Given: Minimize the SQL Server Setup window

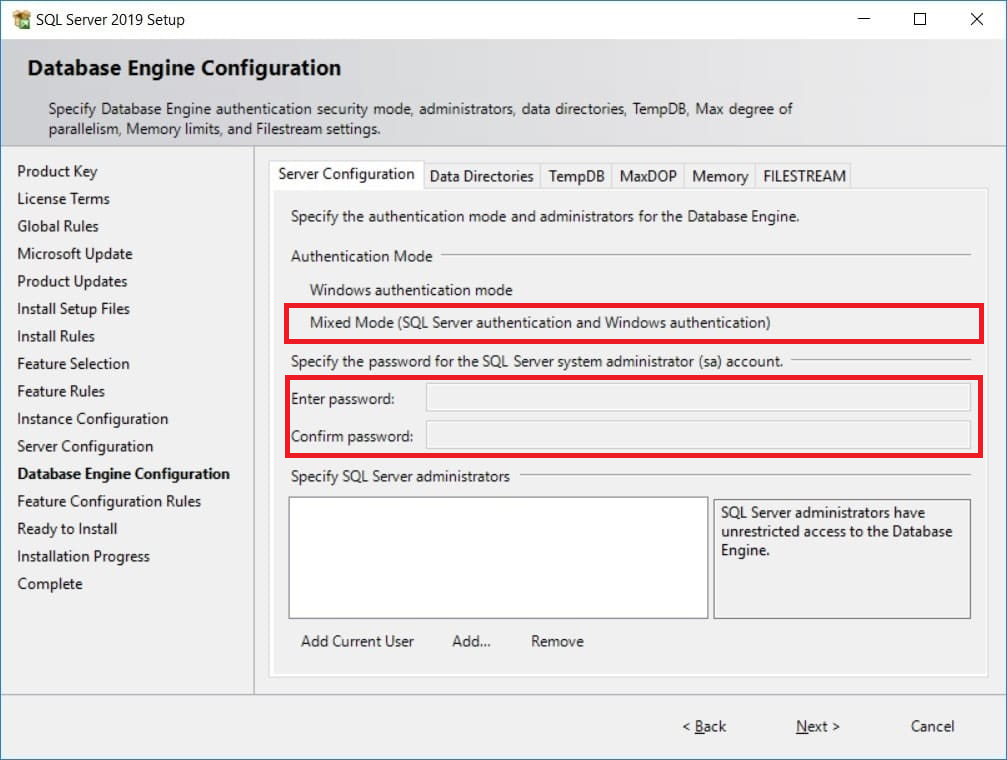Looking at the screenshot, I should pos(863,20).
